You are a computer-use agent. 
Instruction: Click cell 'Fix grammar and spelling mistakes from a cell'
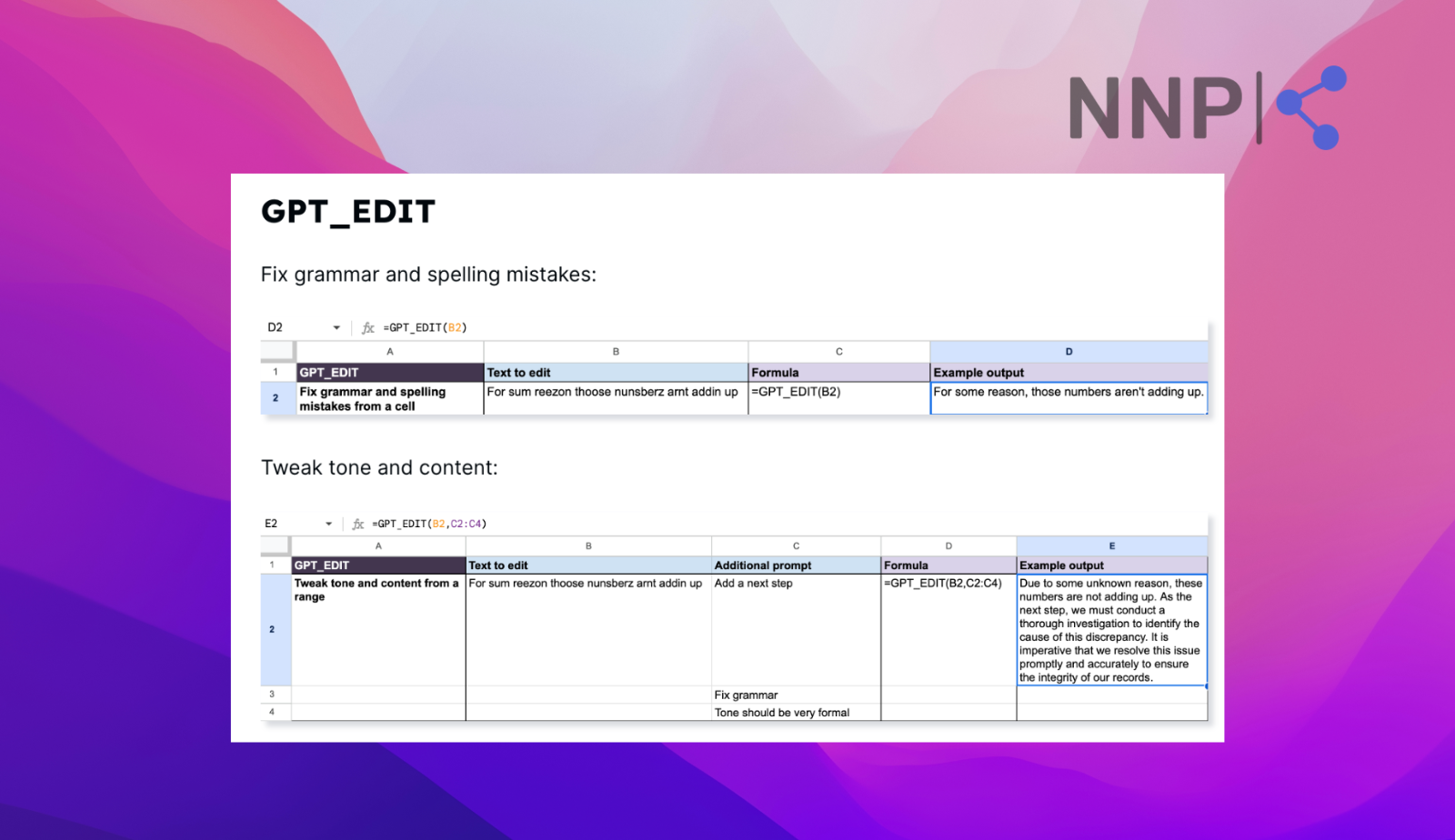click(390, 398)
